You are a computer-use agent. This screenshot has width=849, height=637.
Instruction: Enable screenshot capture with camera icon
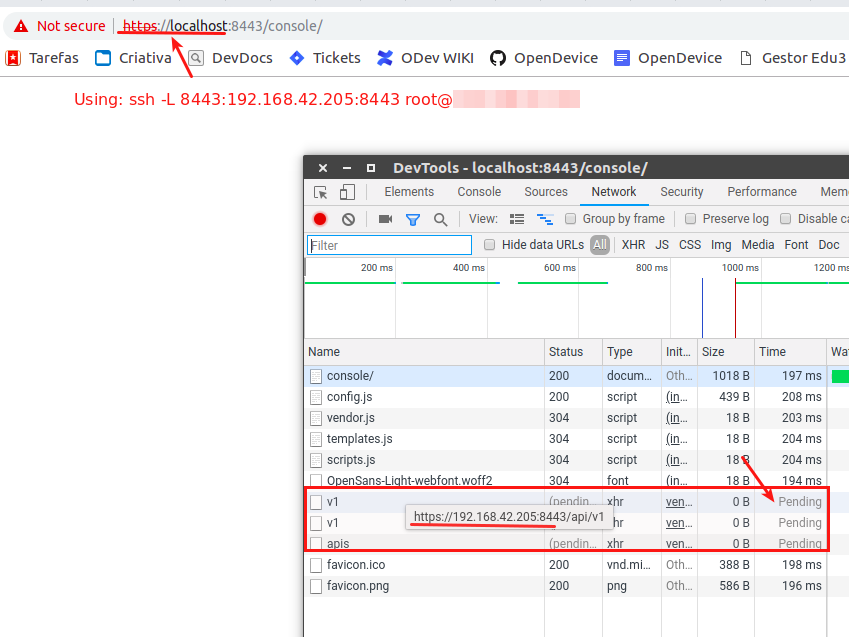[x=384, y=218]
